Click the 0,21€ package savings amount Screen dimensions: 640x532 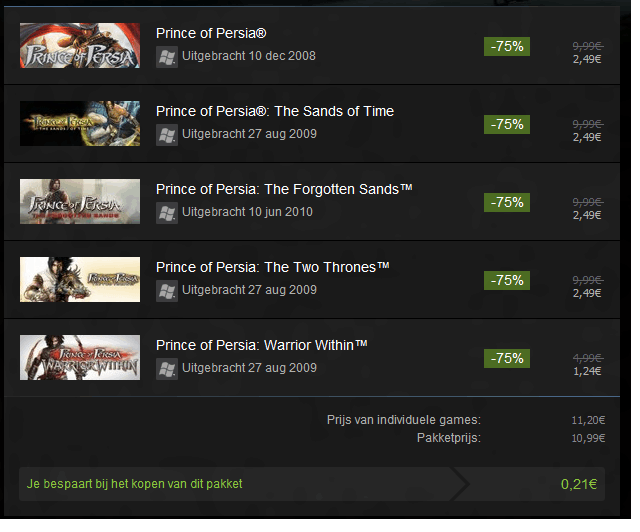tap(579, 485)
